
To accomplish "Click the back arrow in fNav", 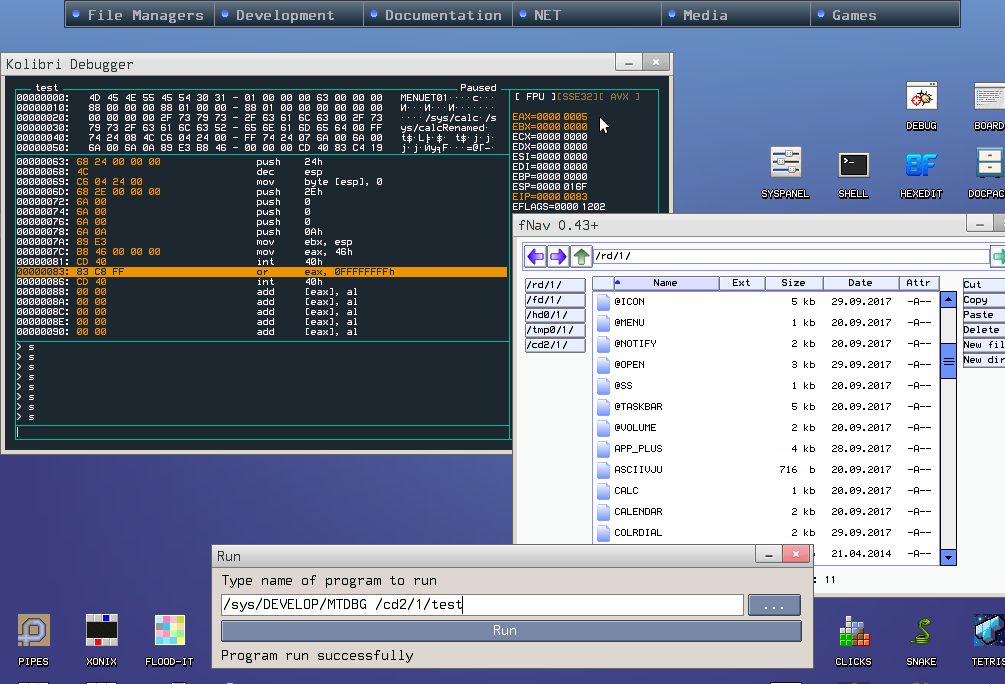I will [536, 257].
